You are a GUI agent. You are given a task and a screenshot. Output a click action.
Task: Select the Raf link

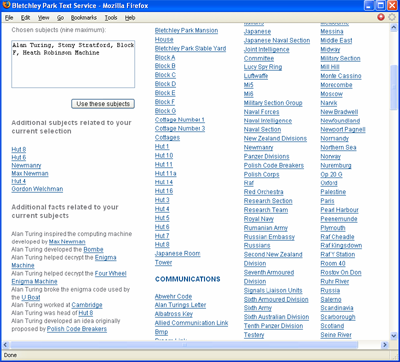click(x=249, y=183)
